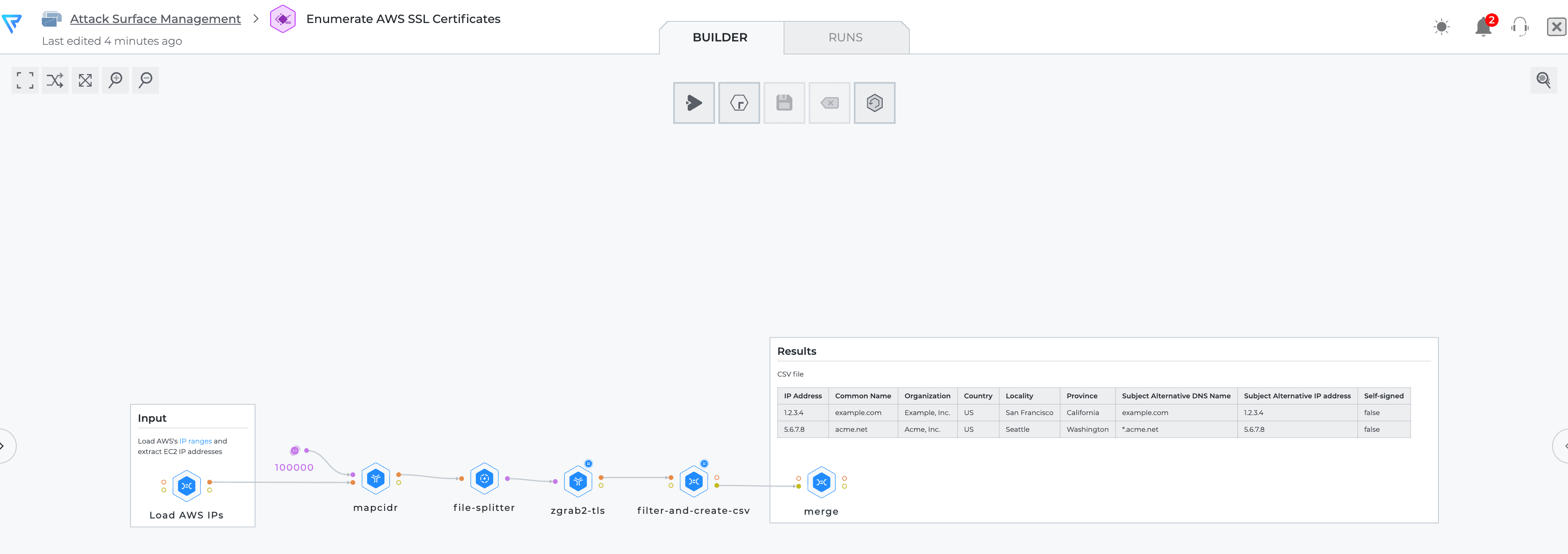Click the mapcidr orange output port
Screen dimensions: 1568x554
(x=399, y=474)
